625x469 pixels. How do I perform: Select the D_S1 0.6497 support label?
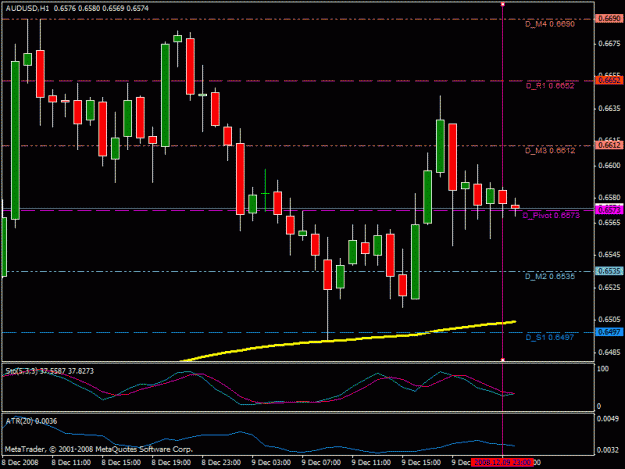[550, 338]
